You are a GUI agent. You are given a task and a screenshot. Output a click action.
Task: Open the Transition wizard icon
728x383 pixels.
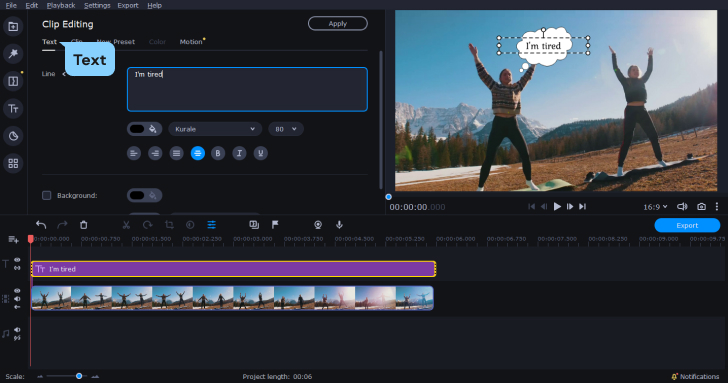point(254,225)
